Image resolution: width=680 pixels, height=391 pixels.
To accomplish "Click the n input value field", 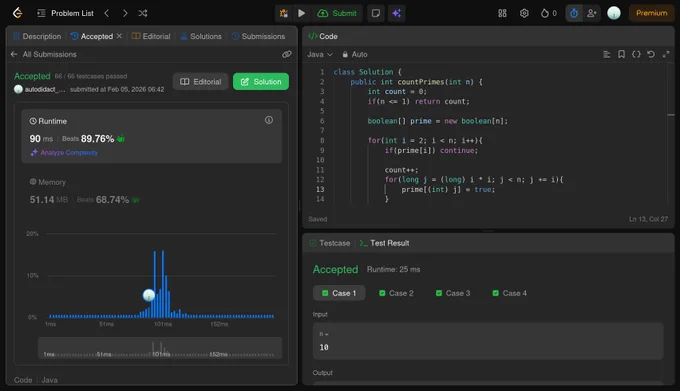I will tap(488, 341).
